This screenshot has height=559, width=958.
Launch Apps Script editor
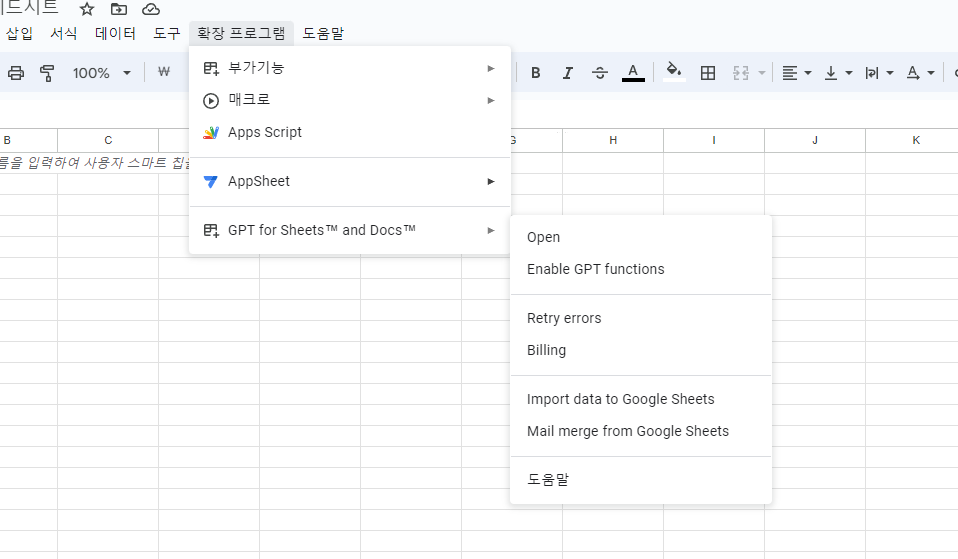(x=349, y=133)
